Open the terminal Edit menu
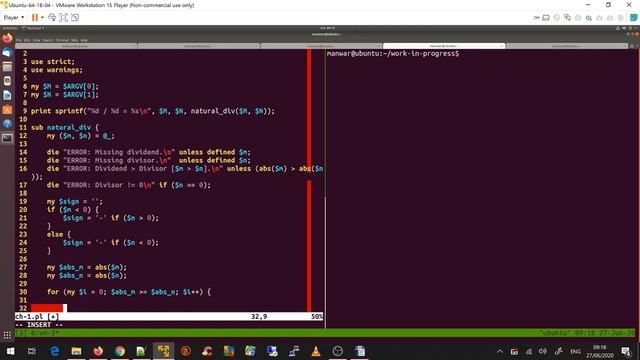This screenshot has width=640, height=360. 27,40
